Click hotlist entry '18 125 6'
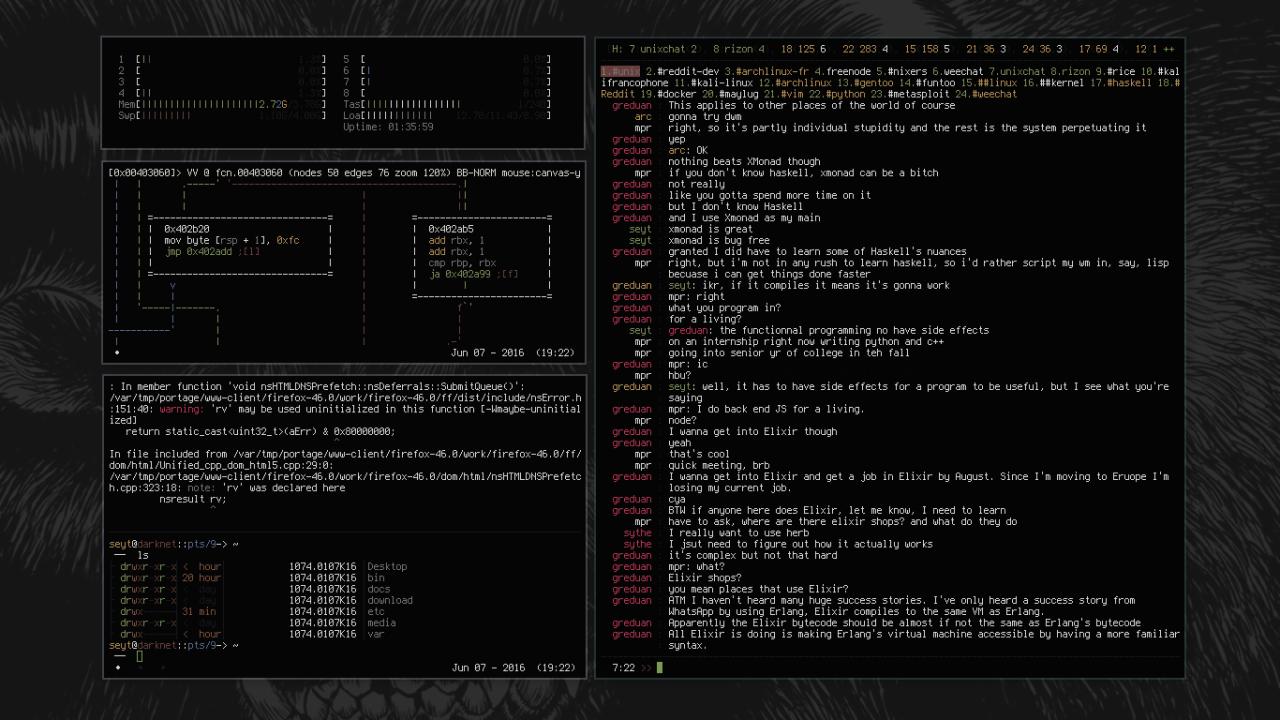The image size is (1280, 720). 805,48
